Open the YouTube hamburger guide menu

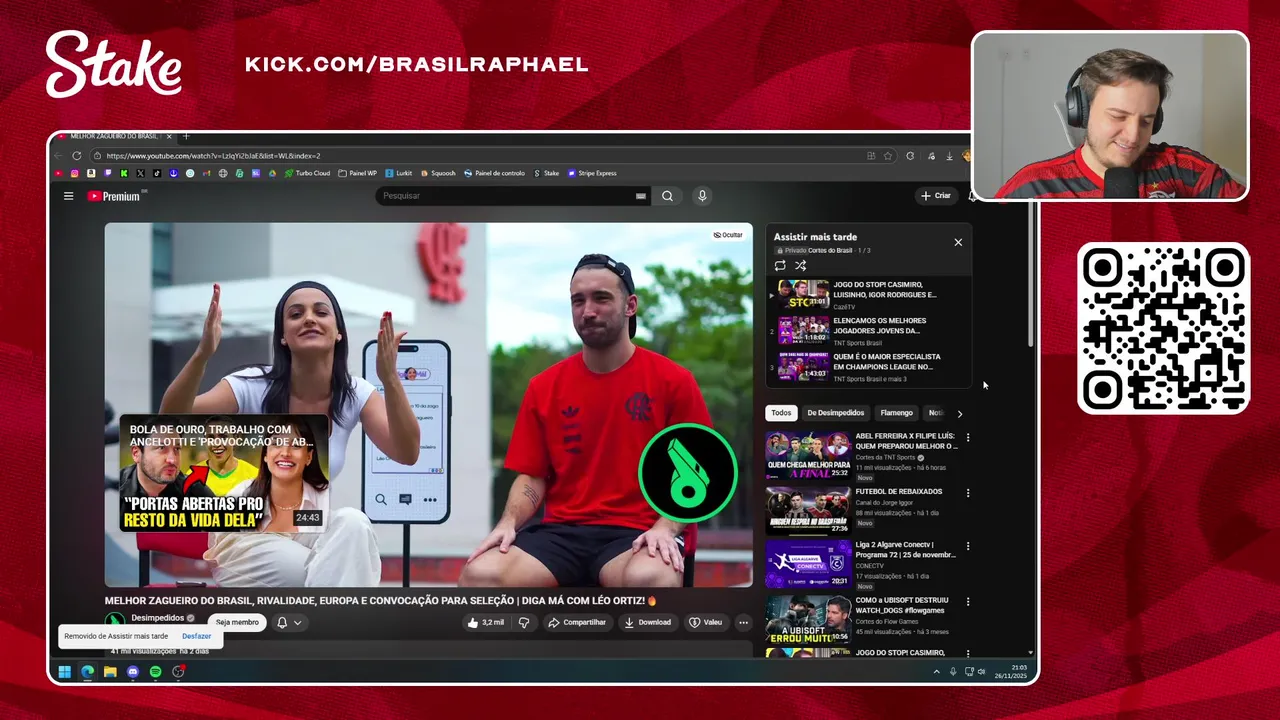[x=68, y=196]
